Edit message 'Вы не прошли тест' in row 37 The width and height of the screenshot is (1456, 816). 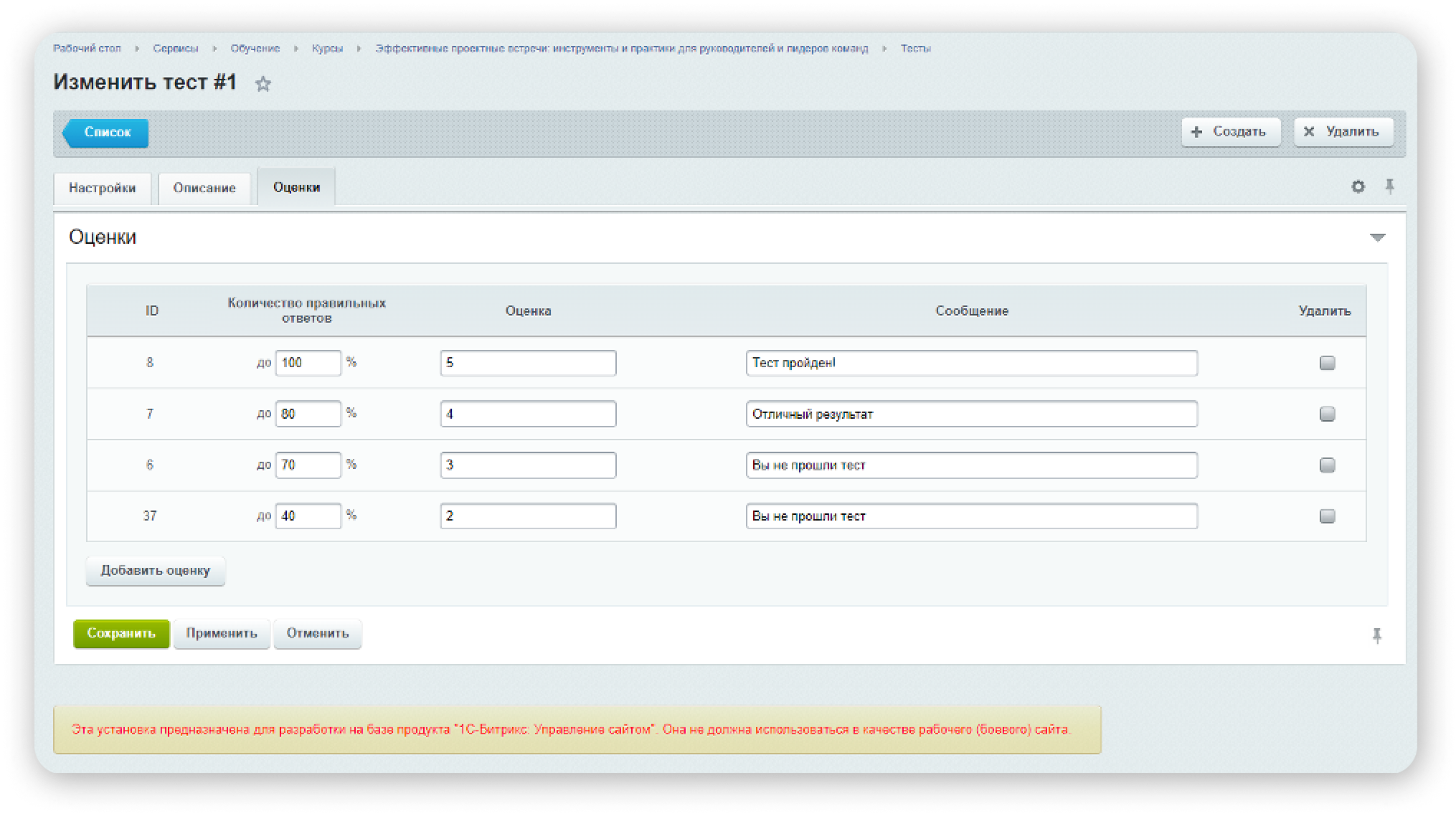pos(972,516)
